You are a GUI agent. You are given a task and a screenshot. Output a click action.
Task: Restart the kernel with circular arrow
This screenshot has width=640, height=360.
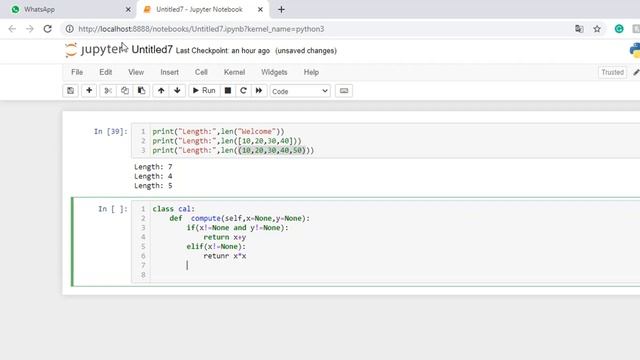point(243,91)
